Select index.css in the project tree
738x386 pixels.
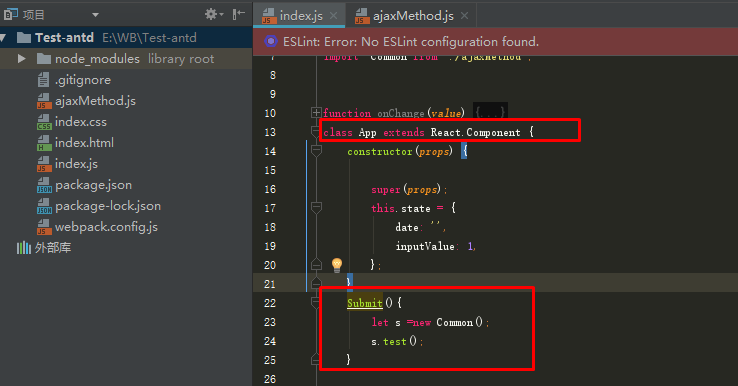coord(80,122)
